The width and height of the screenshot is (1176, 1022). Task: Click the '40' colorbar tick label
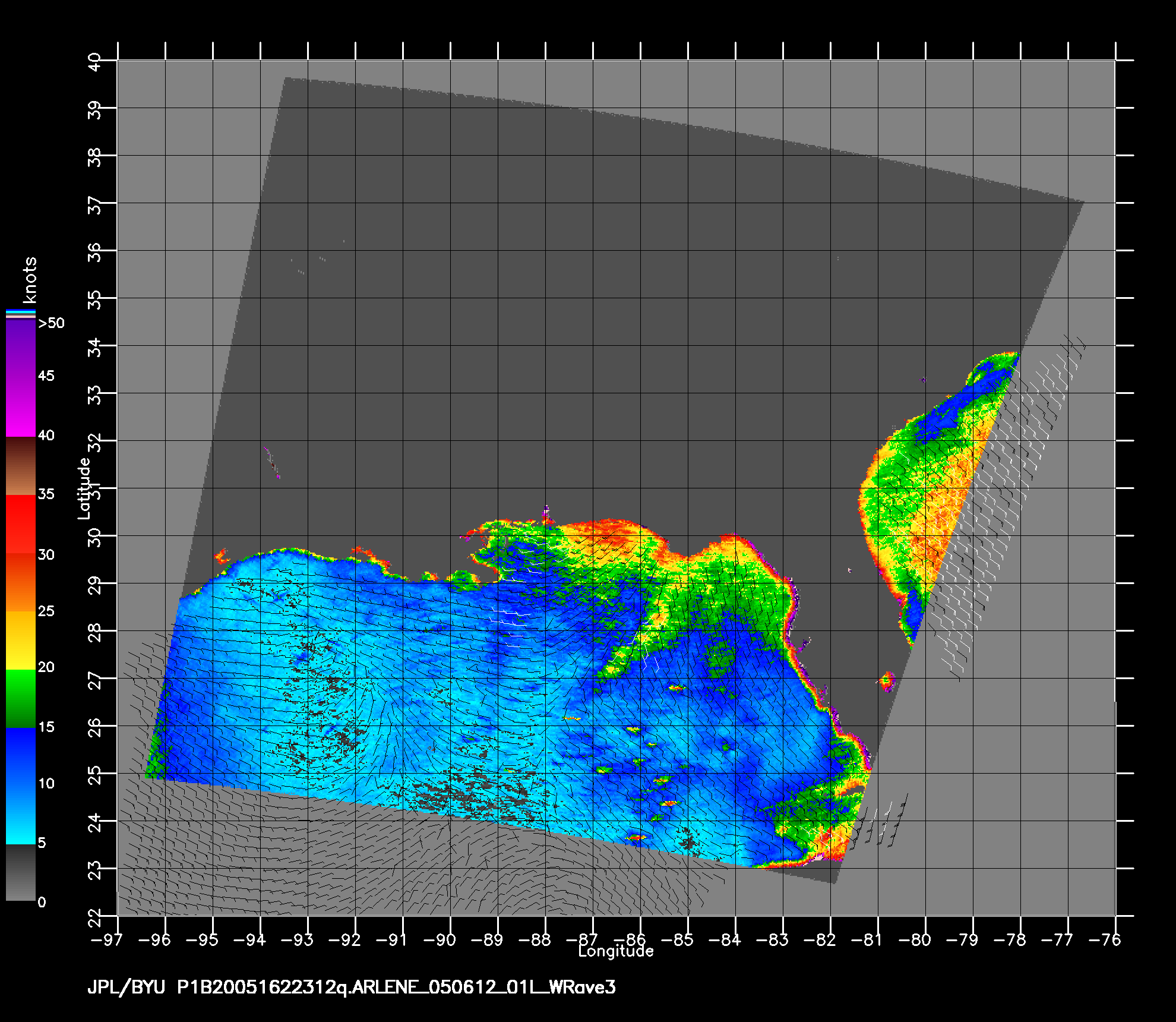click(46, 436)
